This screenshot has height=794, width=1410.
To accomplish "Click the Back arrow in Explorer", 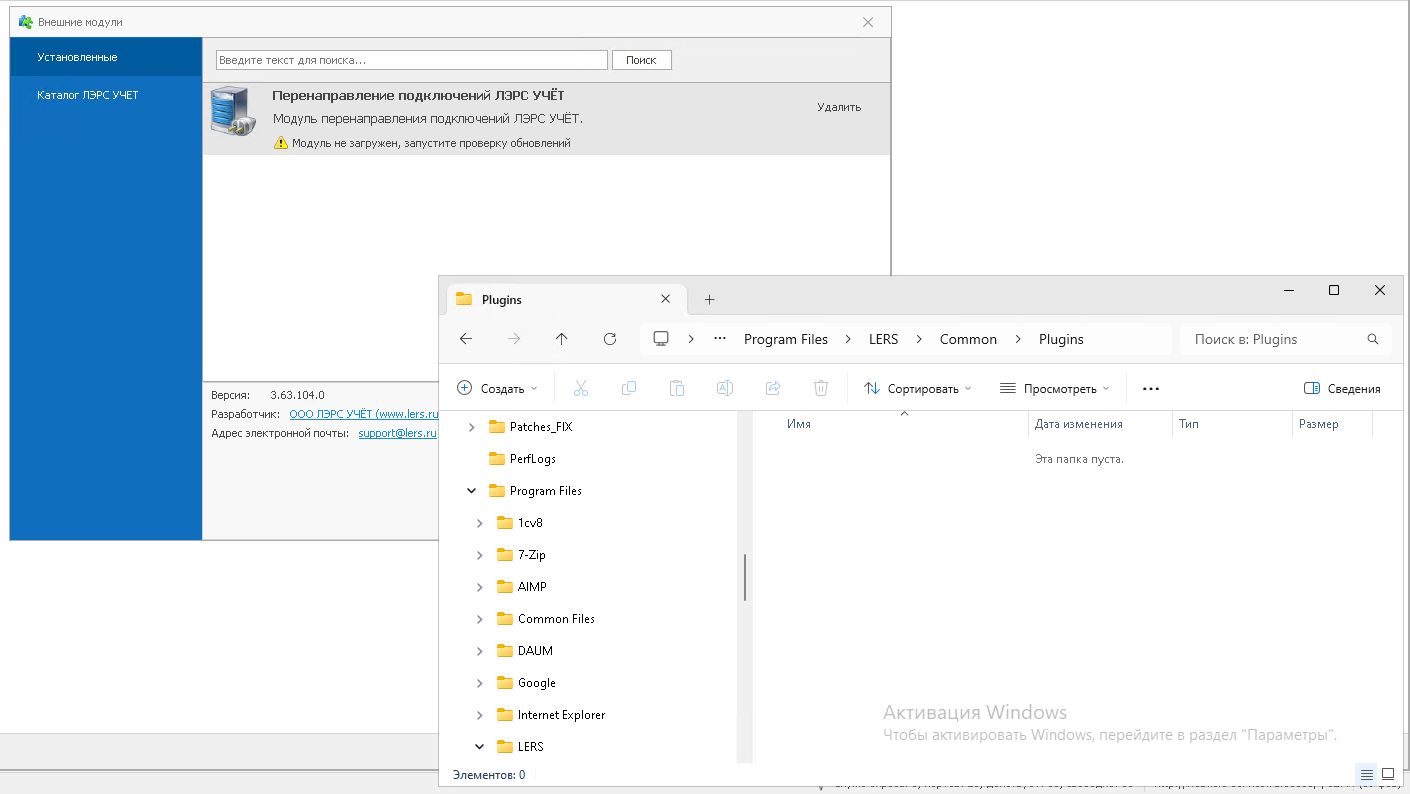I will [x=466, y=339].
